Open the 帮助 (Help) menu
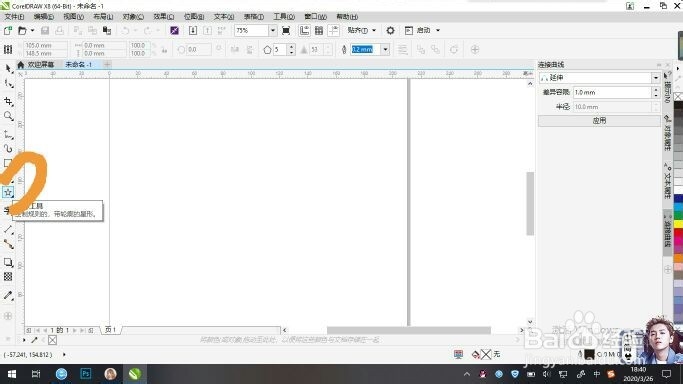This screenshot has width=683, height=384. pyautogui.click(x=347, y=17)
